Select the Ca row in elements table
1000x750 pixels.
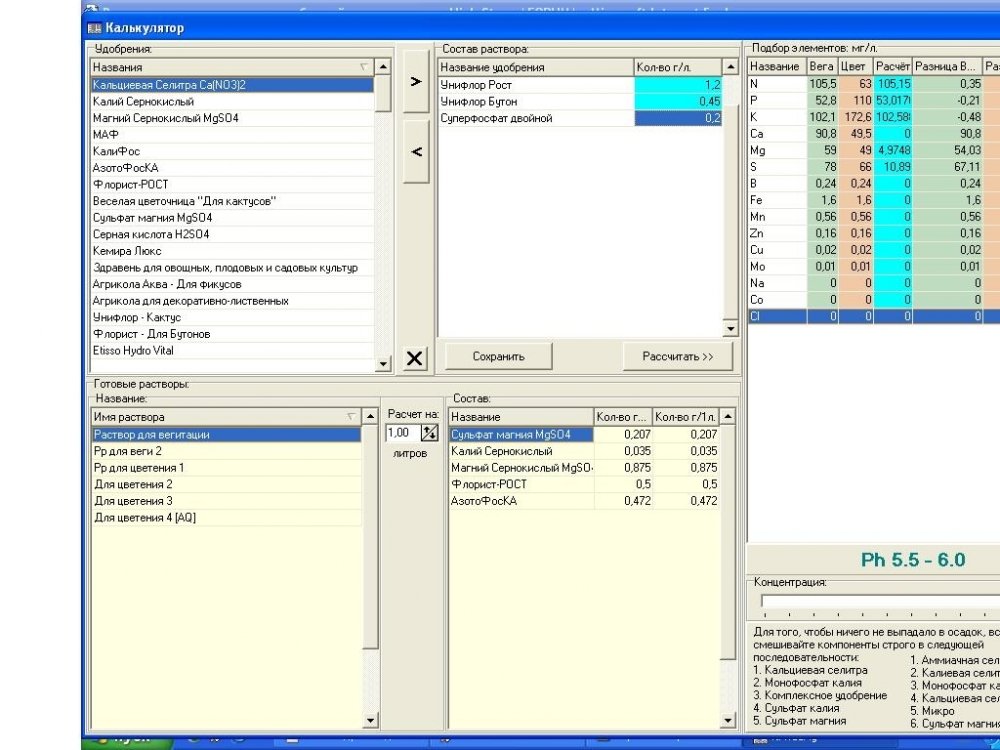click(874, 134)
